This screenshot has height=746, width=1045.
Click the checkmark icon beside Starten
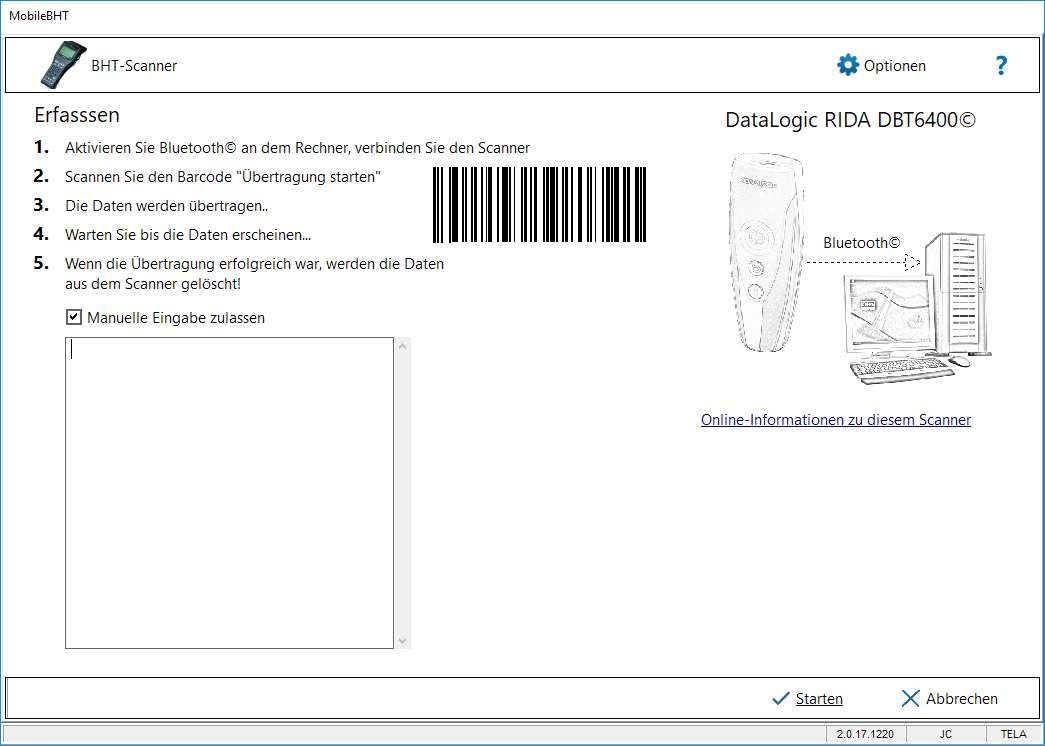click(x=780, y=699)
